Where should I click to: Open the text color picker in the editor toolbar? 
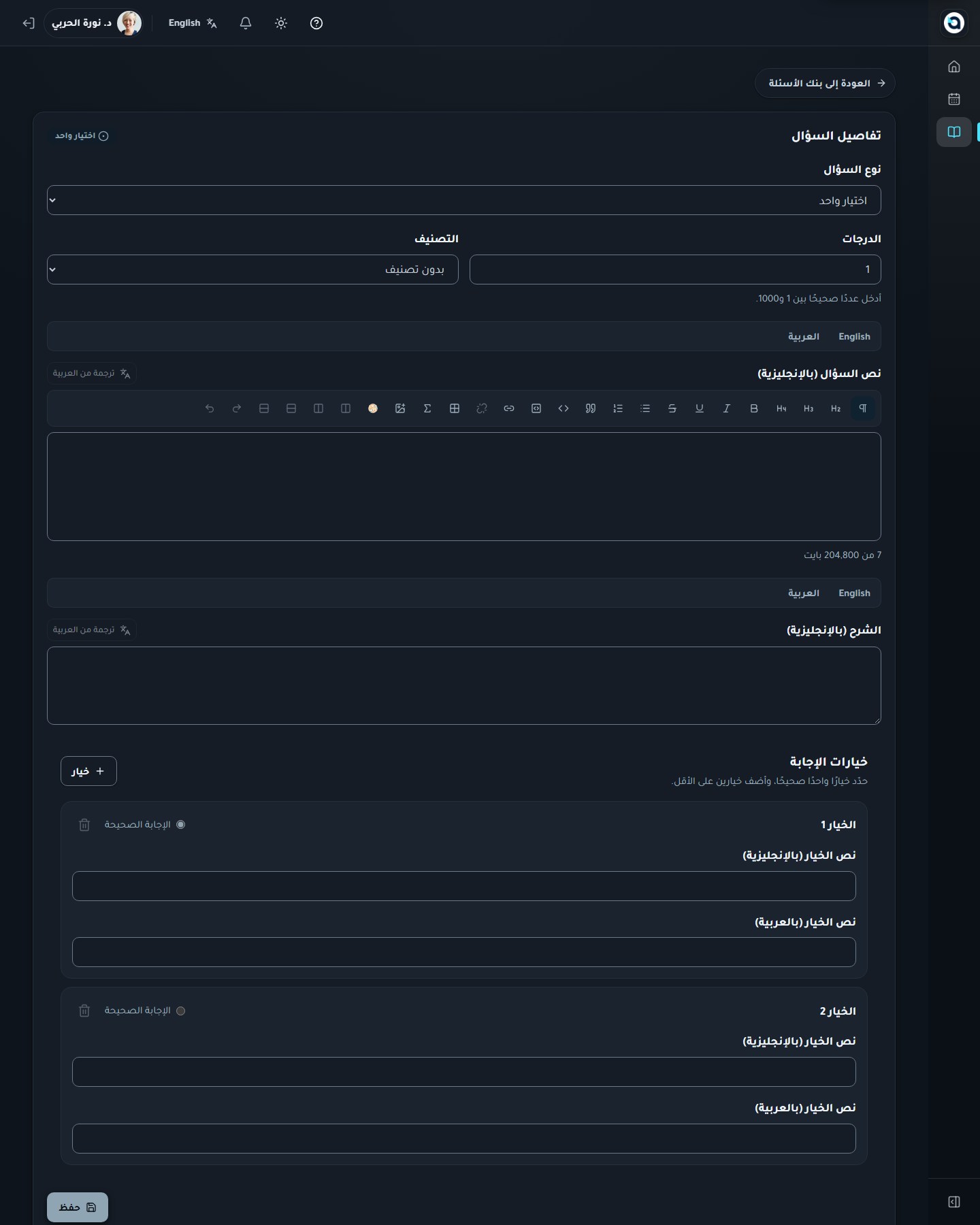coord(373,408)
